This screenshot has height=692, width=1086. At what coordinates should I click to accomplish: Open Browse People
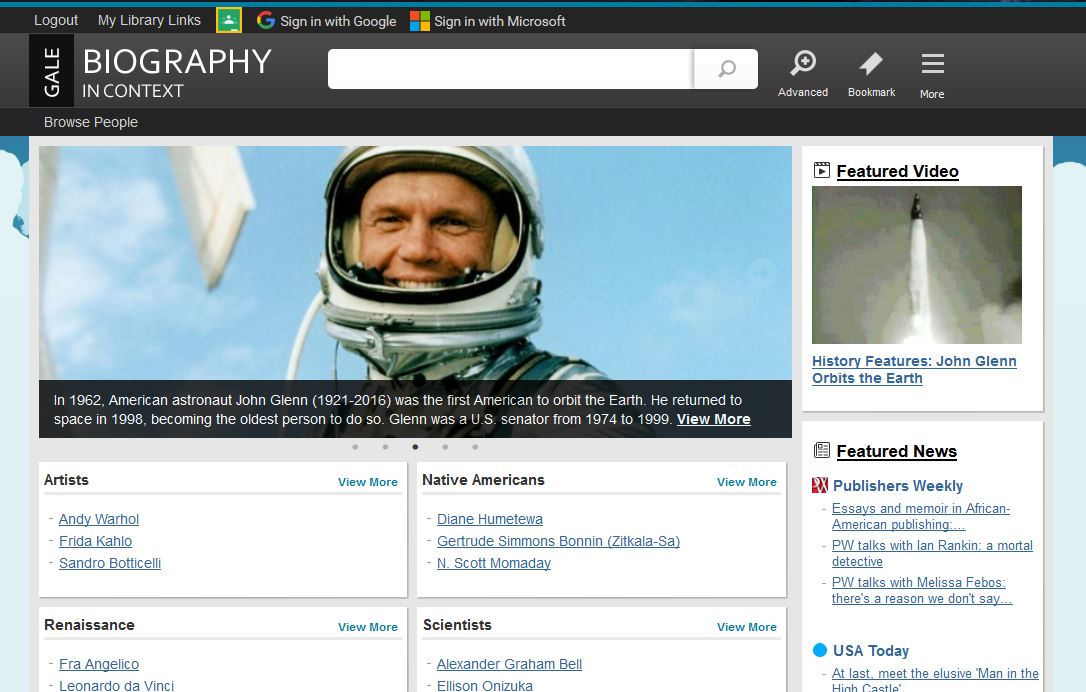coord(91,122)
